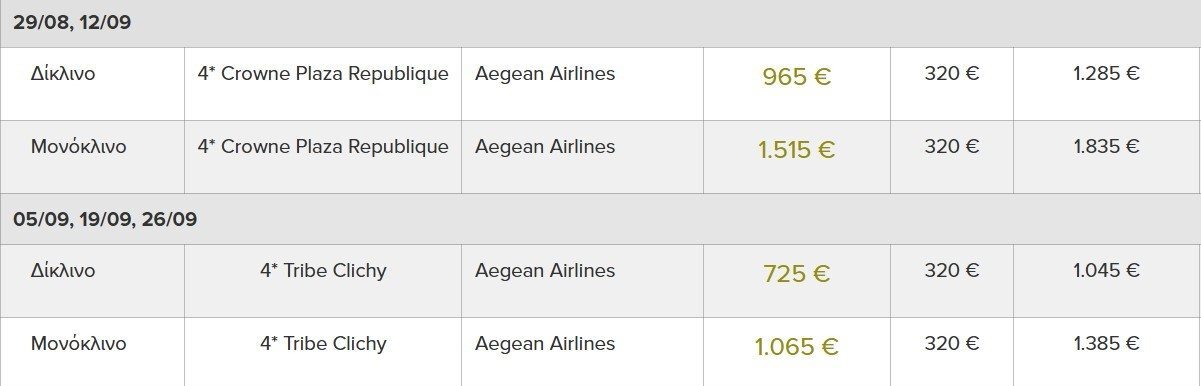Image resolution: width=1201 pixels, height=386 pixels.
Task: Select Μονόκλινο room type for Crowne Plaza
Action: (79, 147)
